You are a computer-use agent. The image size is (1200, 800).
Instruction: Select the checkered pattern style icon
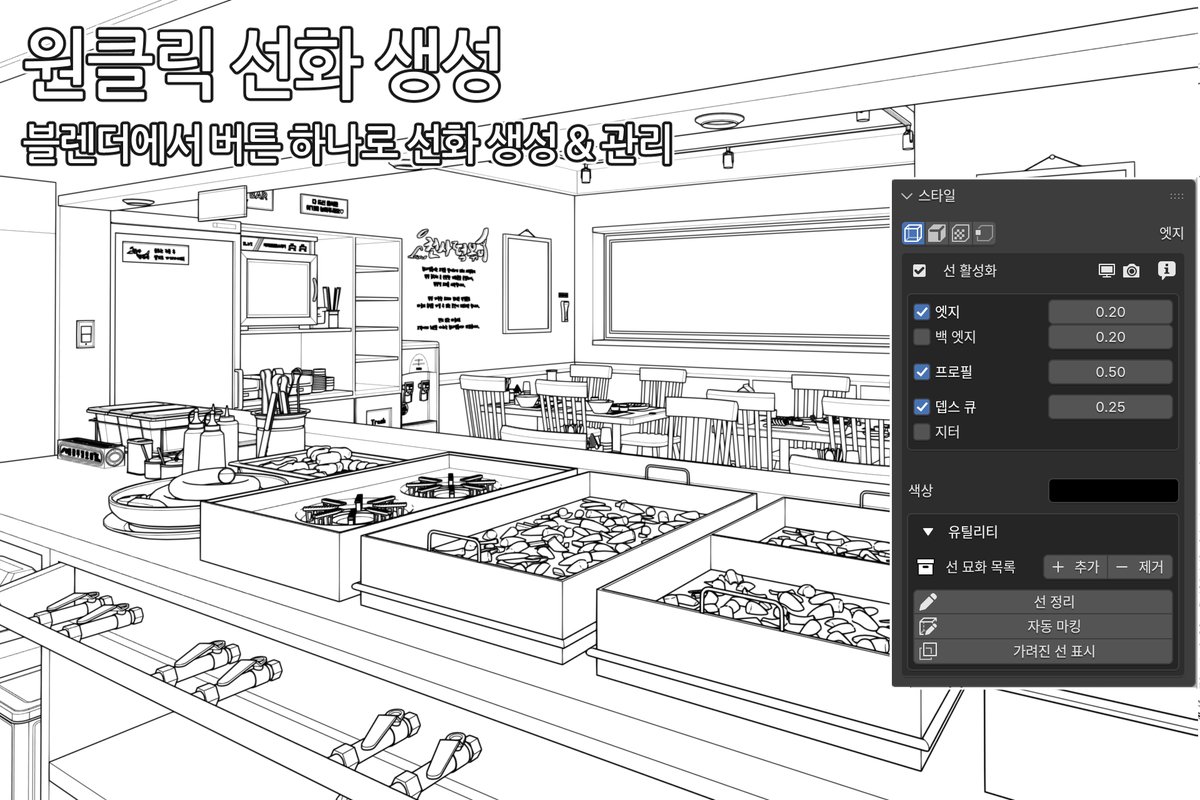pos(962,232)
